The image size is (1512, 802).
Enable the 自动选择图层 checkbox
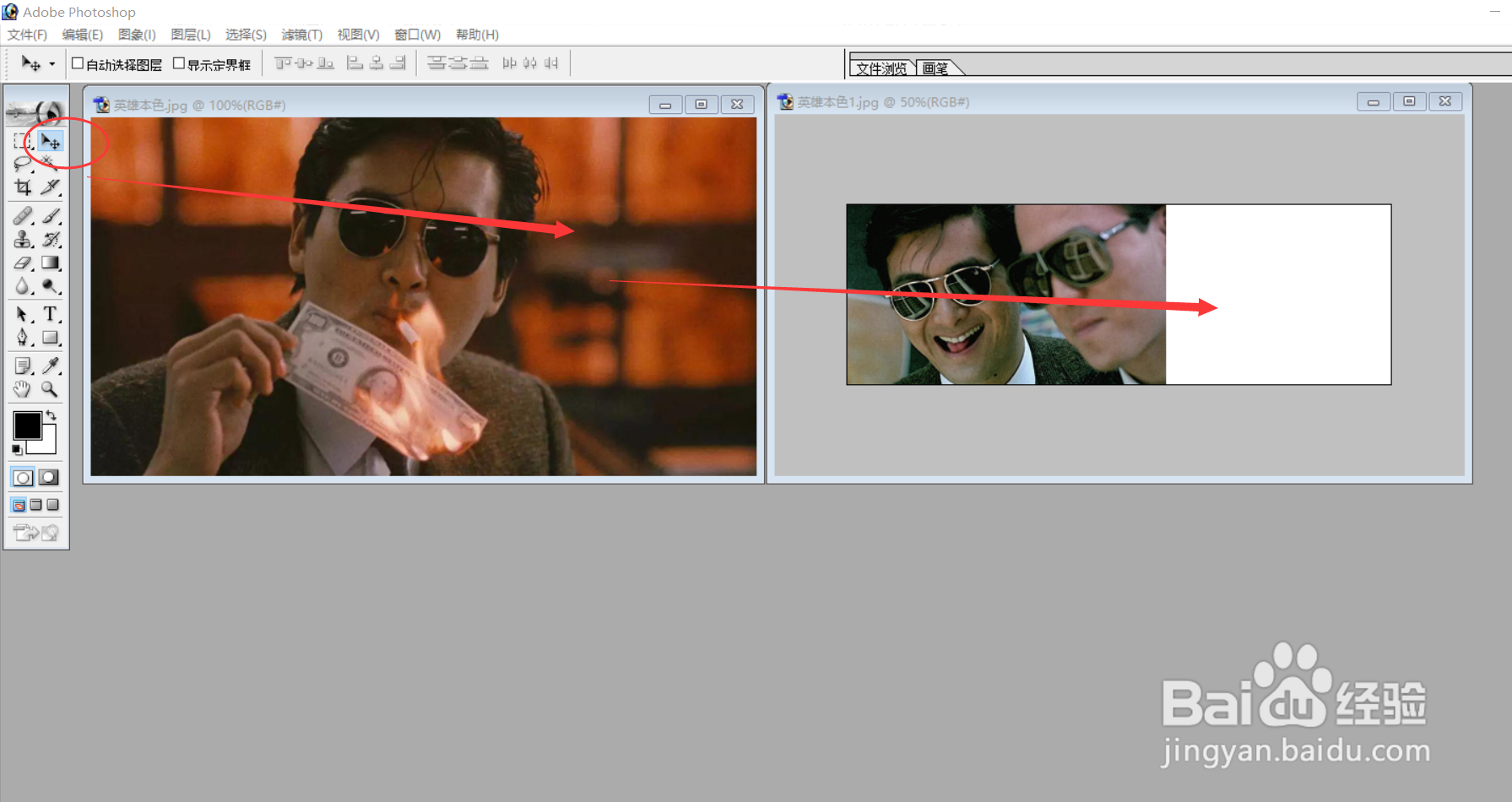[x=78, y=63]
